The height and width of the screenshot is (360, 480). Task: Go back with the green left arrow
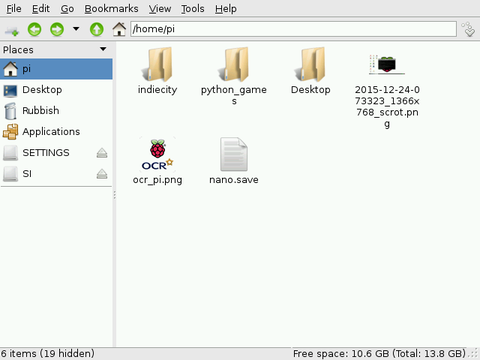[34, 29]
